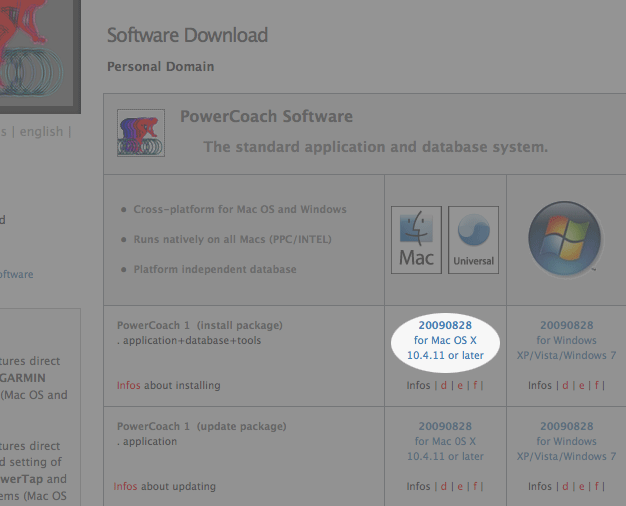Open 'e' info for Windows install package
The width and height of the screenshot is (626, 506).
point(581,385)
